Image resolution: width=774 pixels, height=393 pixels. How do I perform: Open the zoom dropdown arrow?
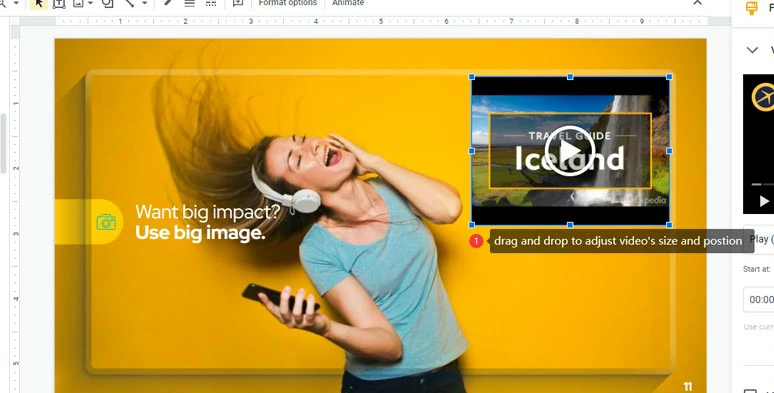(x=16, y=3)
